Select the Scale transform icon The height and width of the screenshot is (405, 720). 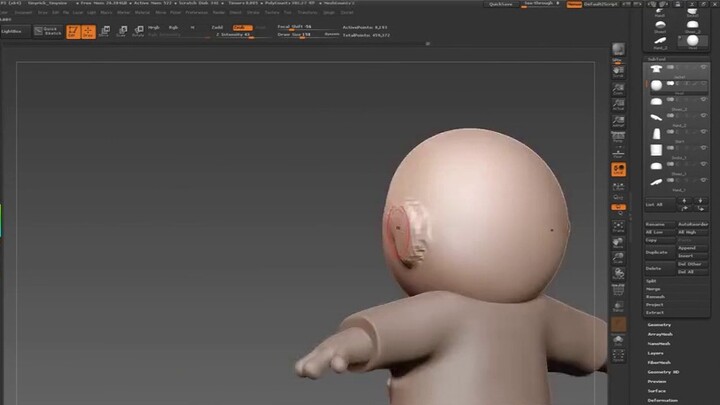pos(122,31)
